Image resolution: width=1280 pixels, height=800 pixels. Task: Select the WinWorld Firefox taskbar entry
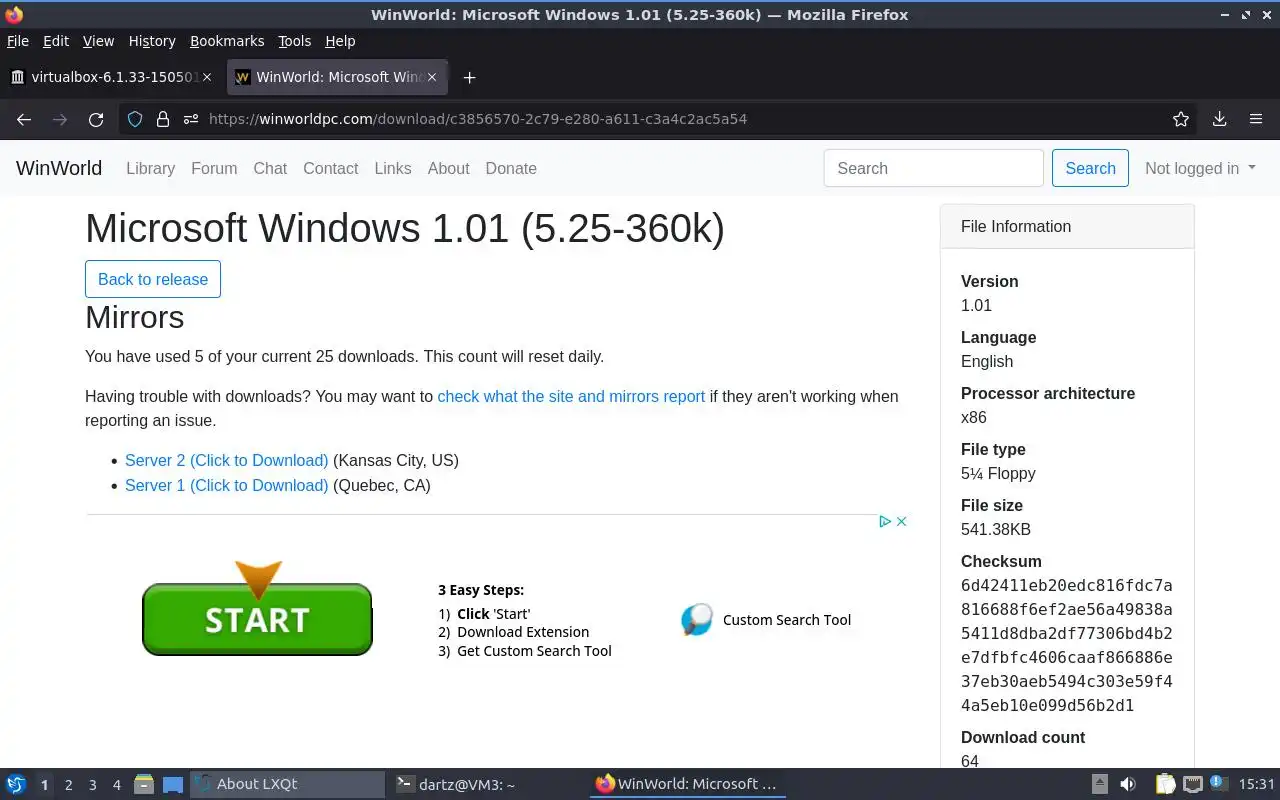[687, 784]
